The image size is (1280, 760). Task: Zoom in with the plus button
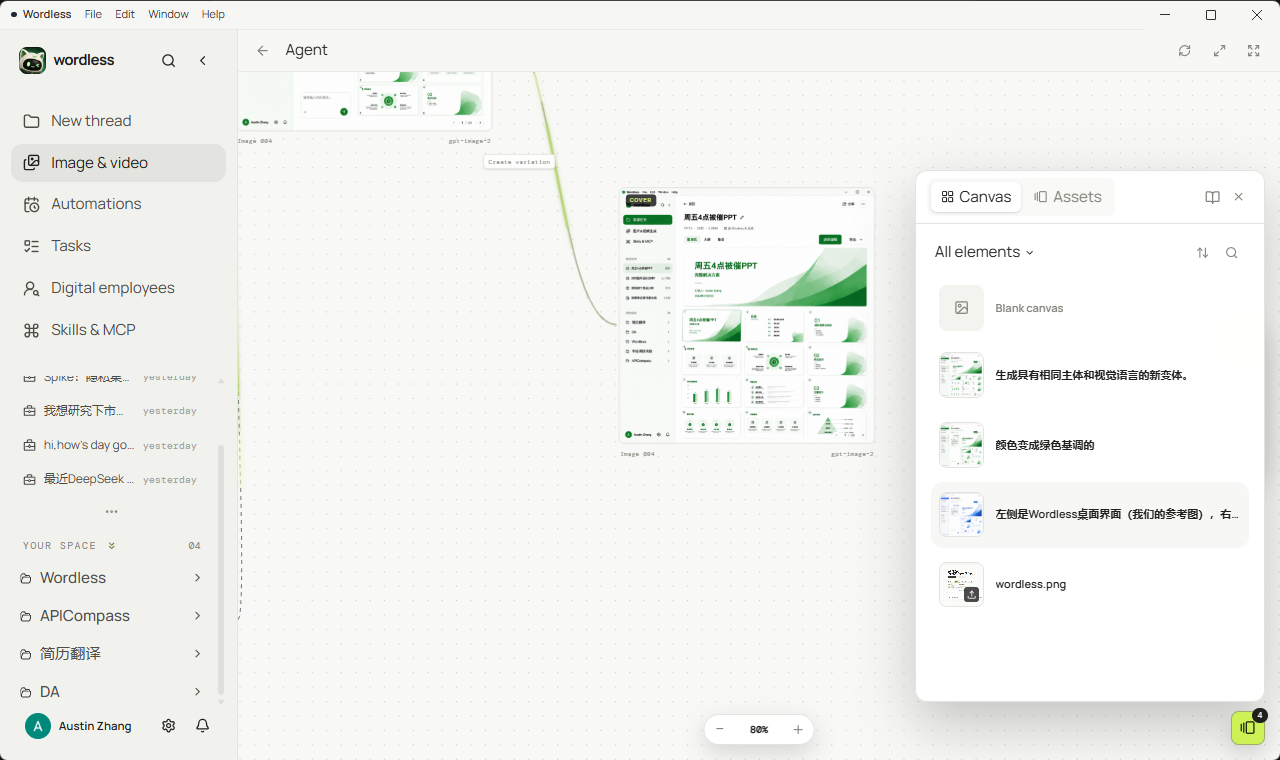798,730
